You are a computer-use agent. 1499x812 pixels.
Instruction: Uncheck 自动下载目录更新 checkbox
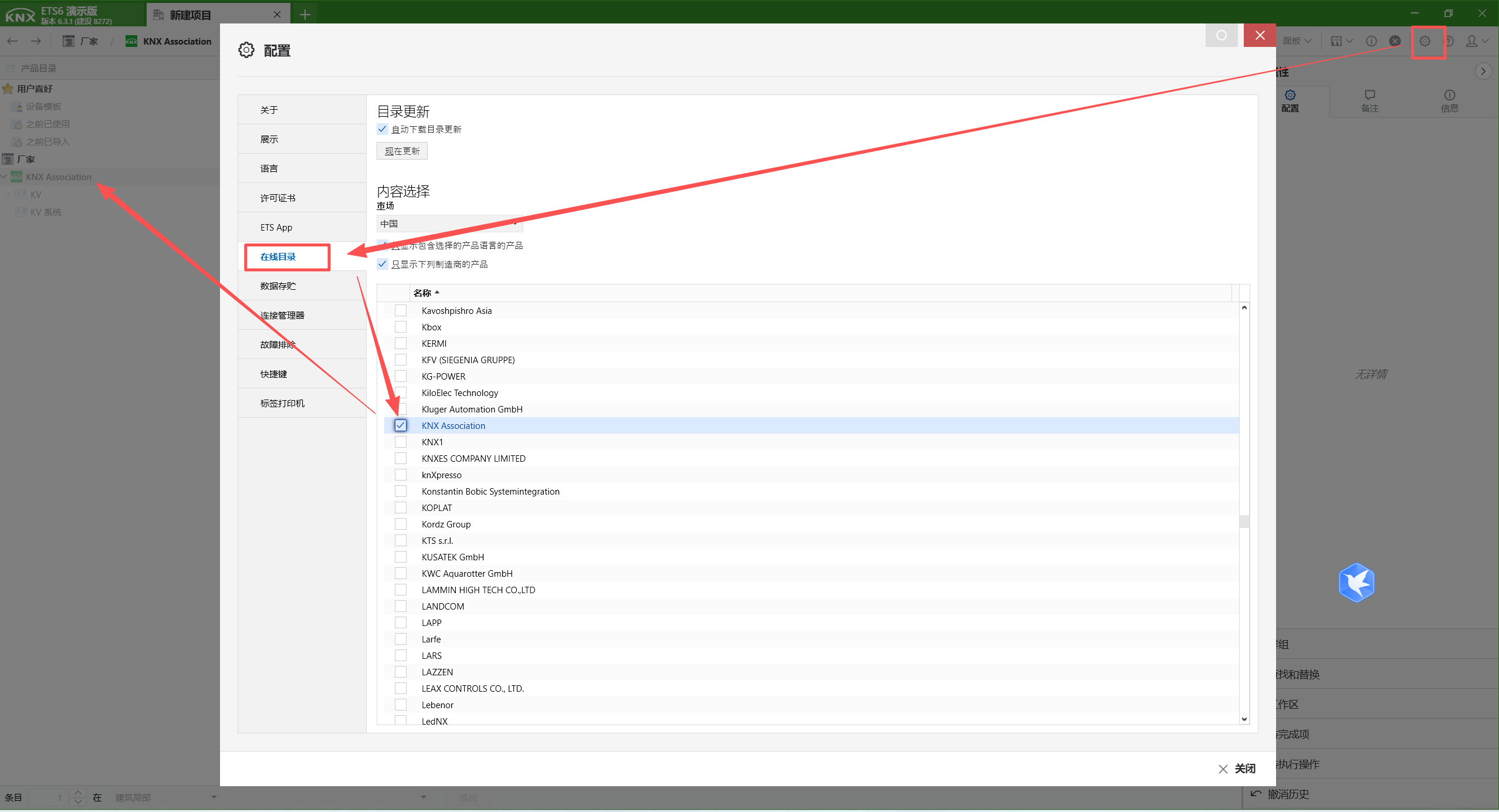point(383,129)
